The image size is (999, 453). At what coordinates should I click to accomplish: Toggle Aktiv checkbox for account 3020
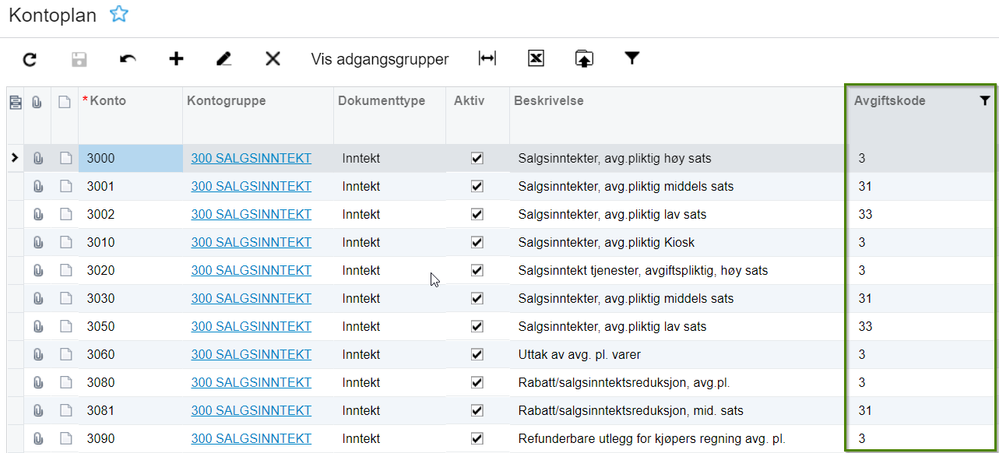click(x=477, y=270)
